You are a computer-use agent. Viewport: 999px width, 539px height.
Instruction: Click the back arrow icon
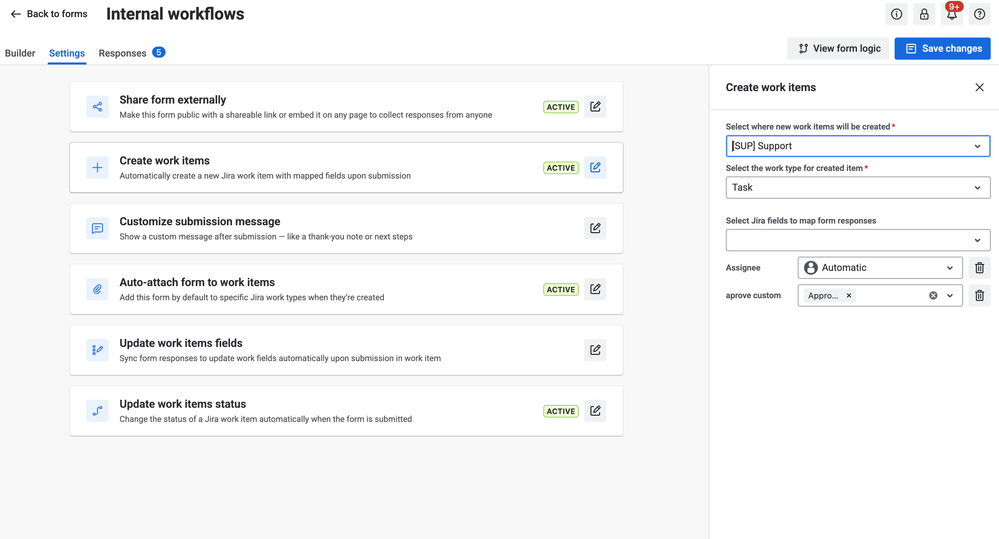16,14
